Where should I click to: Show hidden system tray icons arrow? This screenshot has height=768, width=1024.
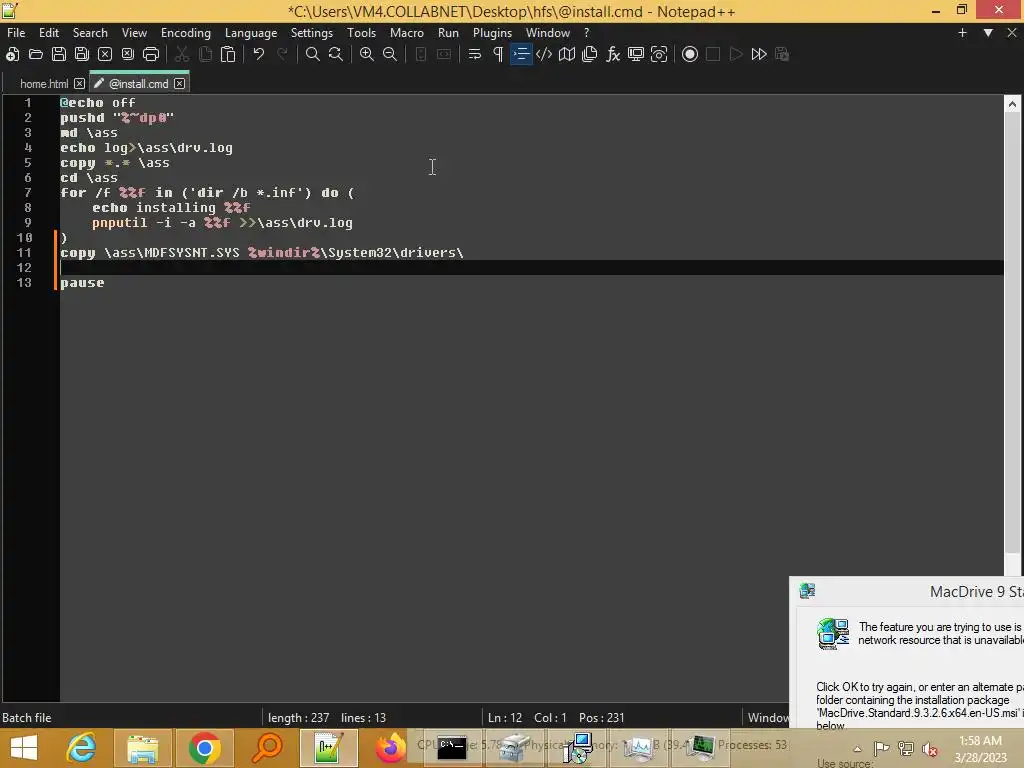coord(857,749)
